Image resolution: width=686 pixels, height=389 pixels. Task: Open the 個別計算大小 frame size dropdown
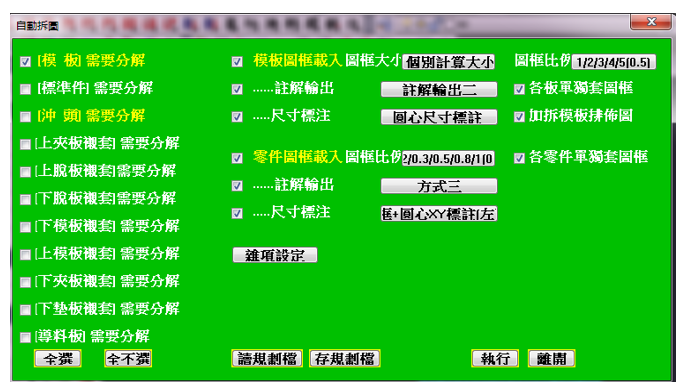[448, 62]
